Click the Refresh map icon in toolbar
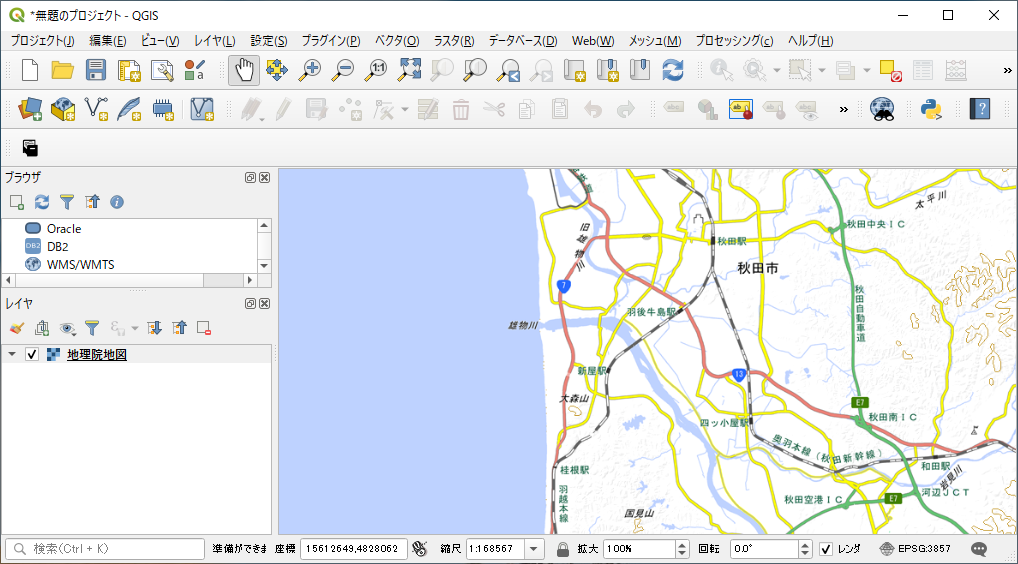 click(x=673, y=70)
